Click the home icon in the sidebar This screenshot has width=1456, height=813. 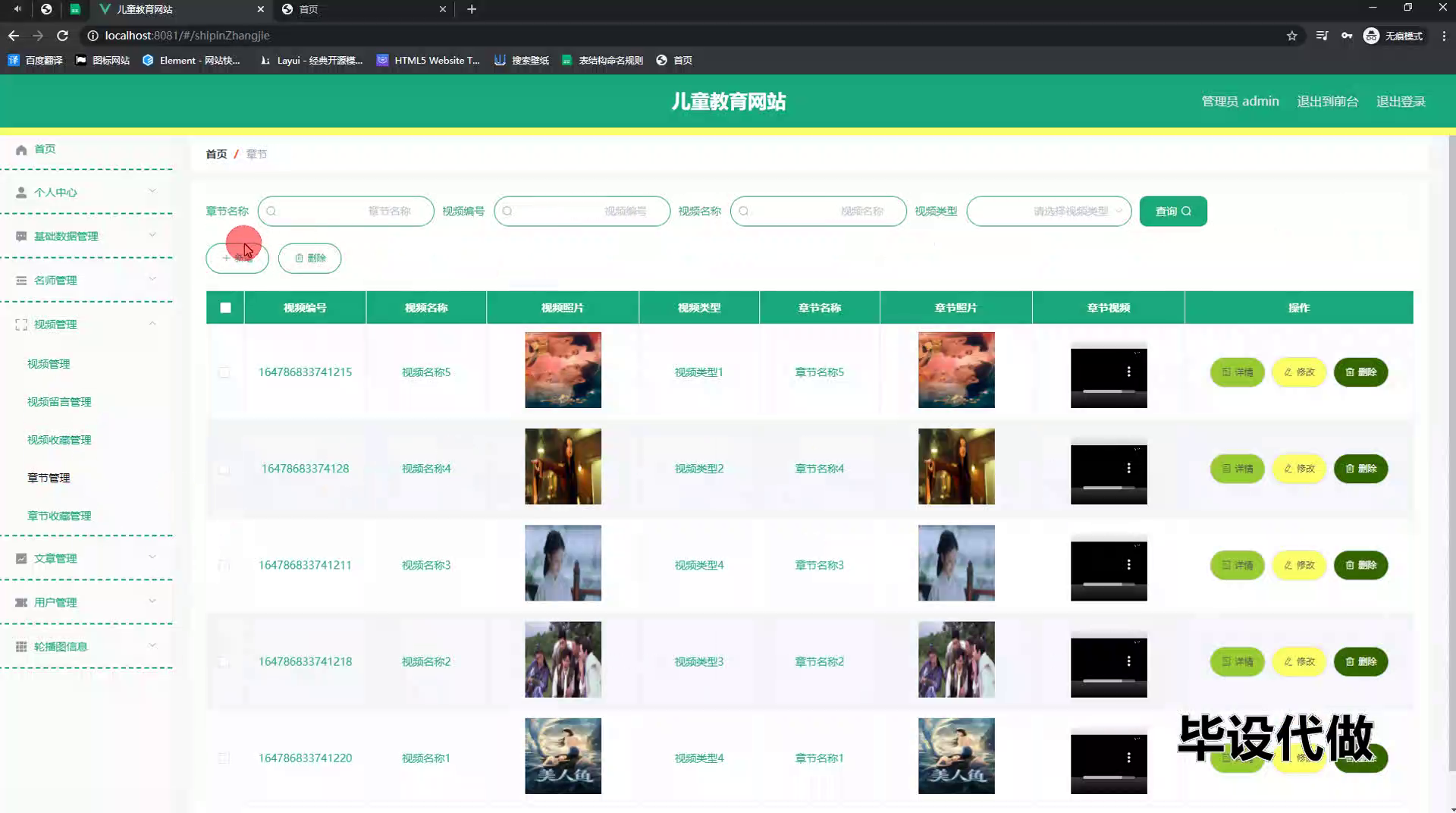pyautogui.click(x=21, y=149)
